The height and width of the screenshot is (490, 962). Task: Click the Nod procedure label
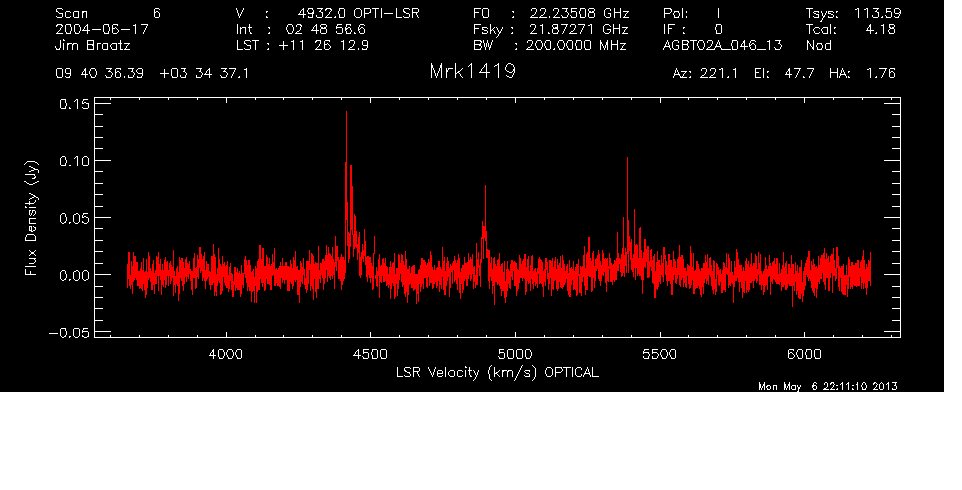pos(819,45)
